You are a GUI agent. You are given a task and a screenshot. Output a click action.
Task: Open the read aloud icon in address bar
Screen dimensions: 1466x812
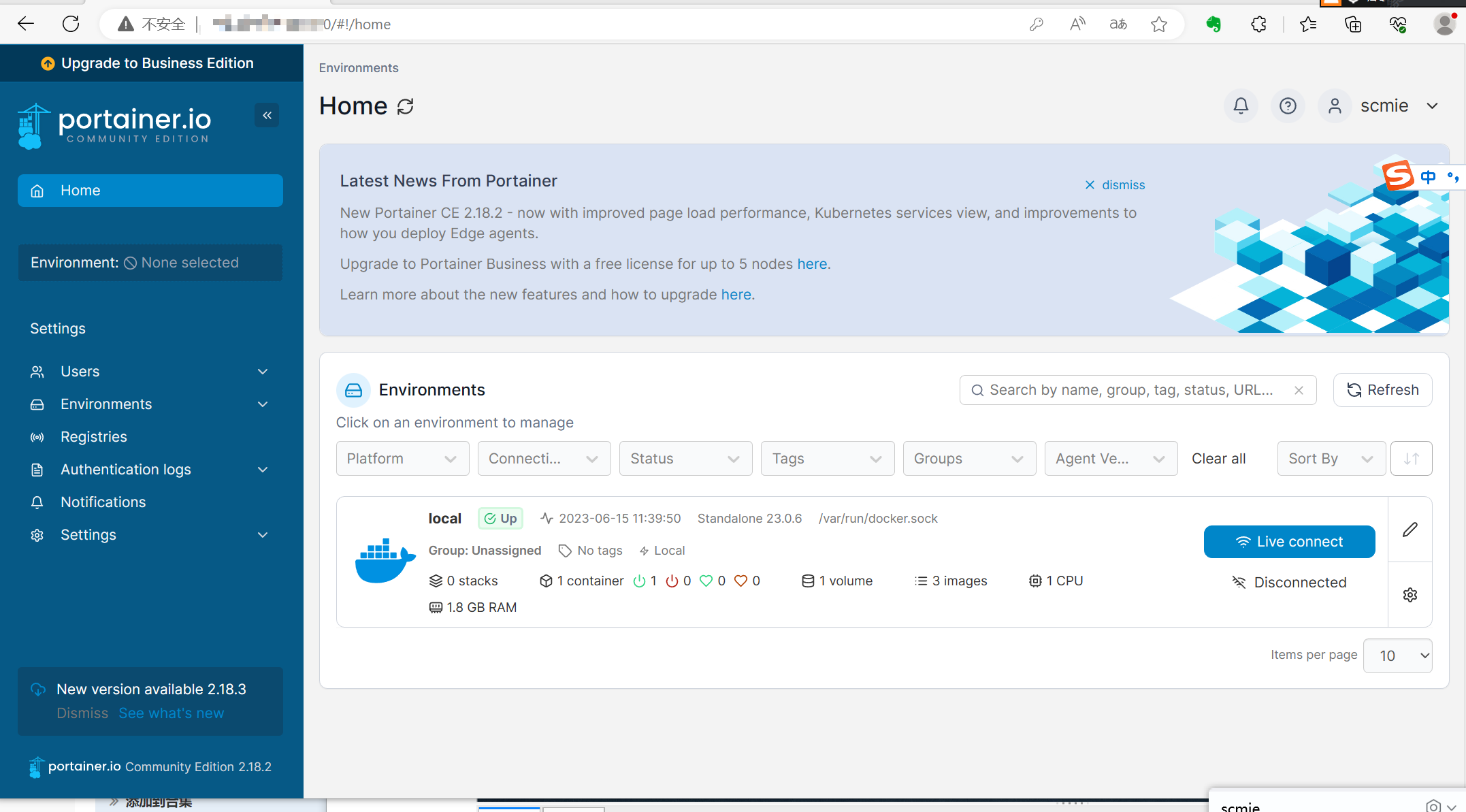point(1077,25)
